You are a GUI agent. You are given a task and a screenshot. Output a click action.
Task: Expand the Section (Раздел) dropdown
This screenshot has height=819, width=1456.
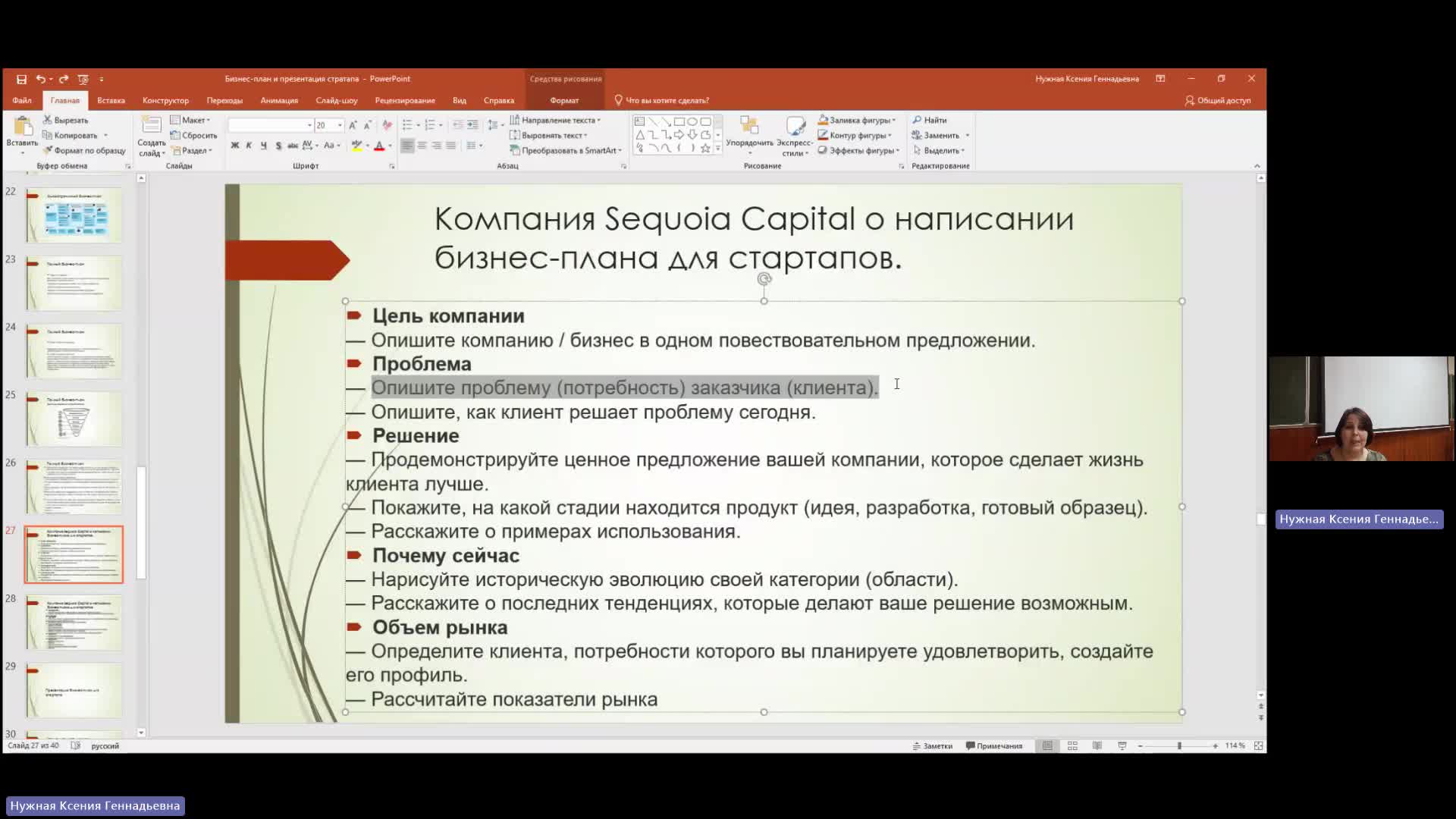click(192, 150)
